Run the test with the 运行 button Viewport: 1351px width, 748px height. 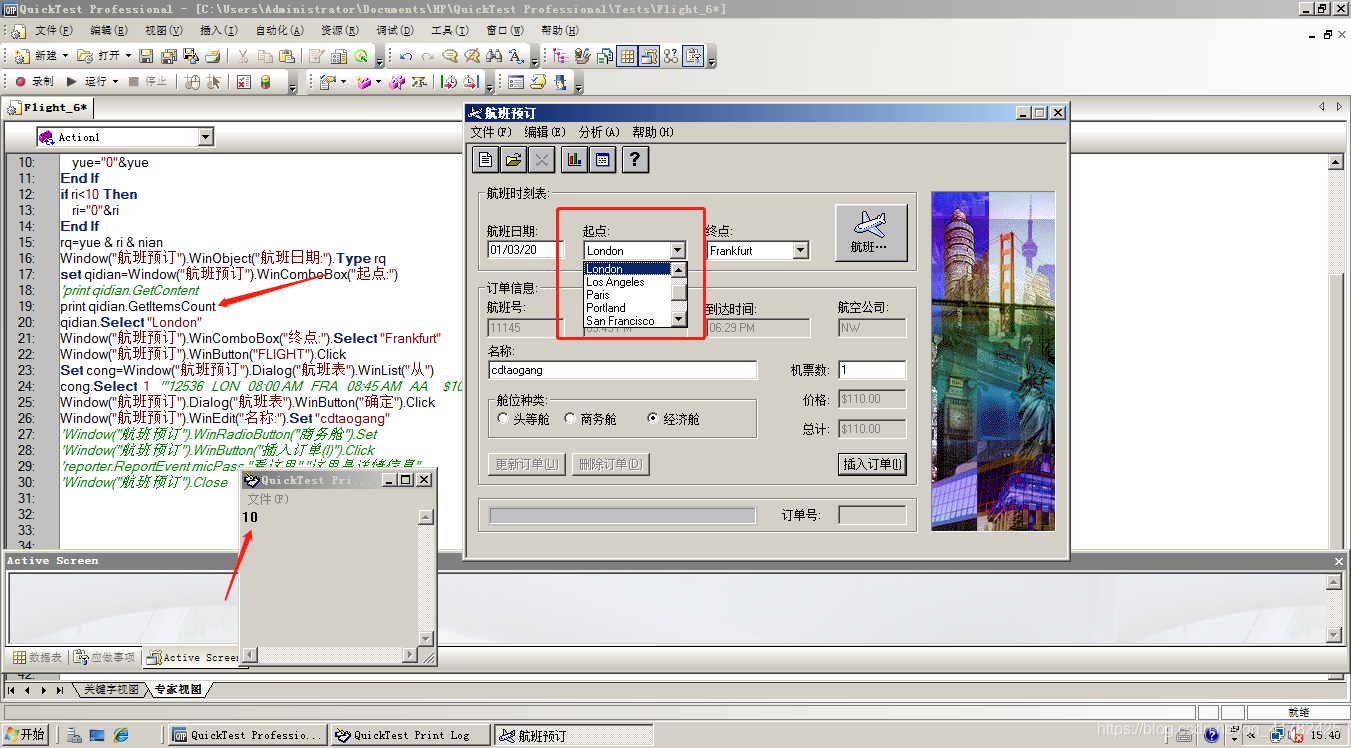pyautogui.click(x=87, y=82)
